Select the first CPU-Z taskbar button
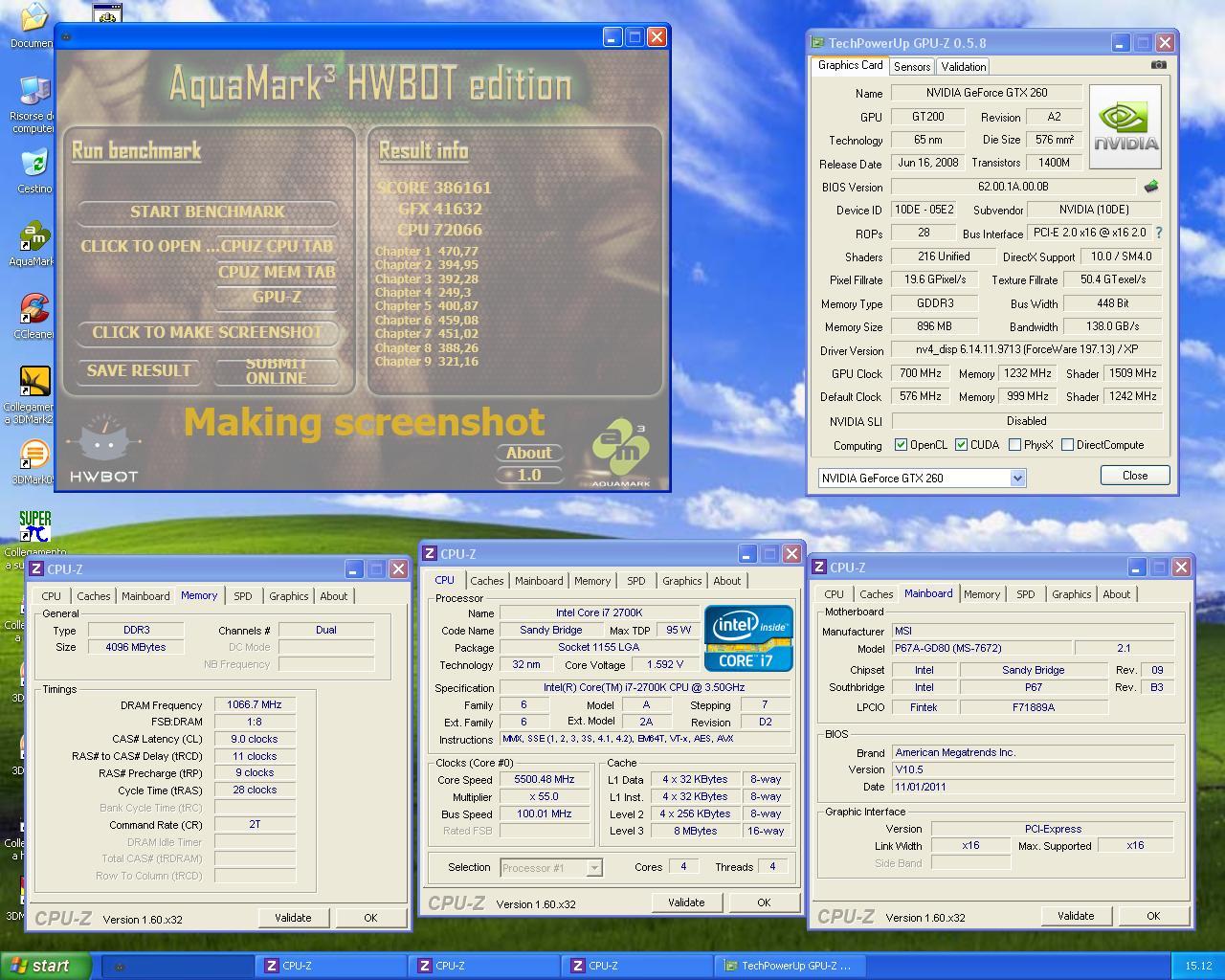Viewport: 1225px width, 980px height. [x=331, y=966]
